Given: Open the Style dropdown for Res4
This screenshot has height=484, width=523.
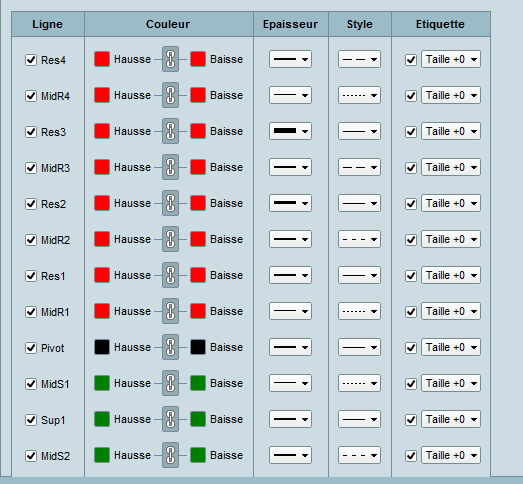Looking at the screenshot, I should (359, 59).
